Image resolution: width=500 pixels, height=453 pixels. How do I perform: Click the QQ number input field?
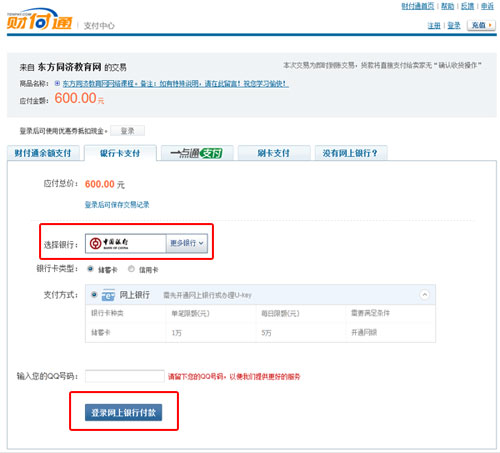(125, 376)
